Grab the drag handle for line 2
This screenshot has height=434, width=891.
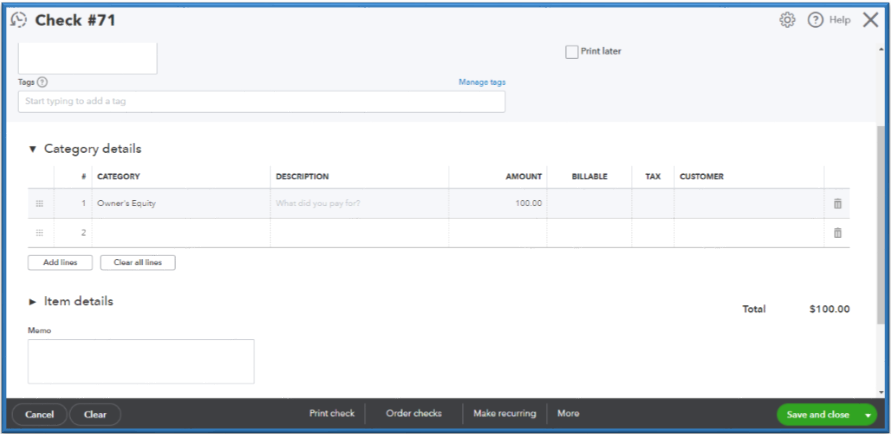click(39, 233)
